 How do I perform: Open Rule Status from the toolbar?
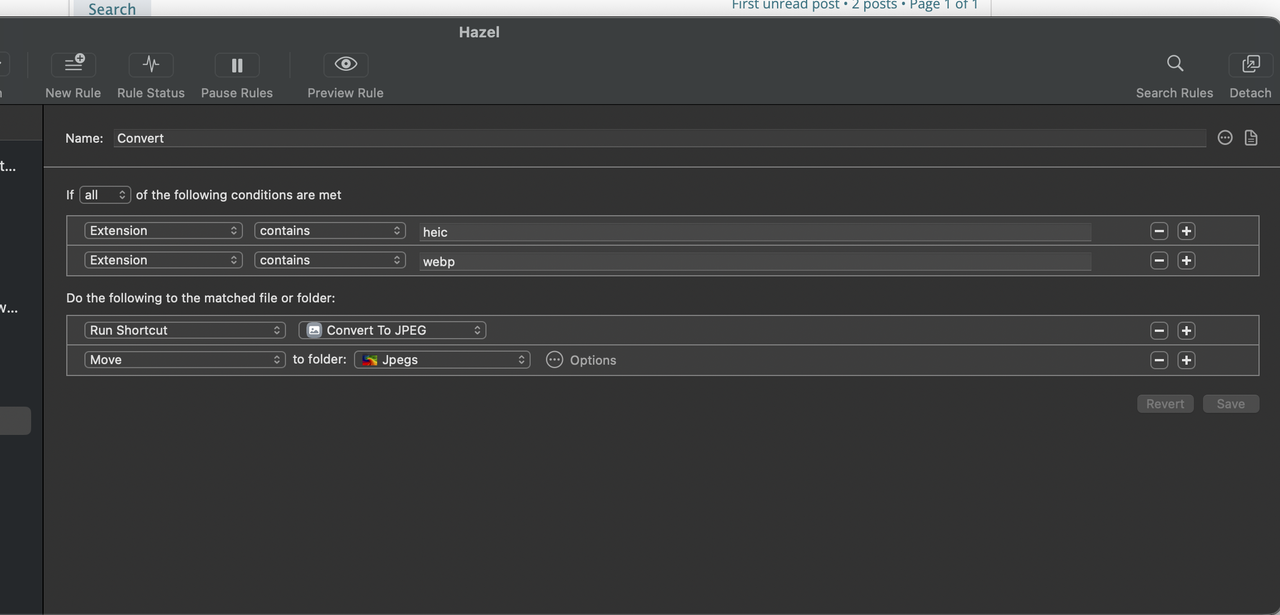coord(151,64)
